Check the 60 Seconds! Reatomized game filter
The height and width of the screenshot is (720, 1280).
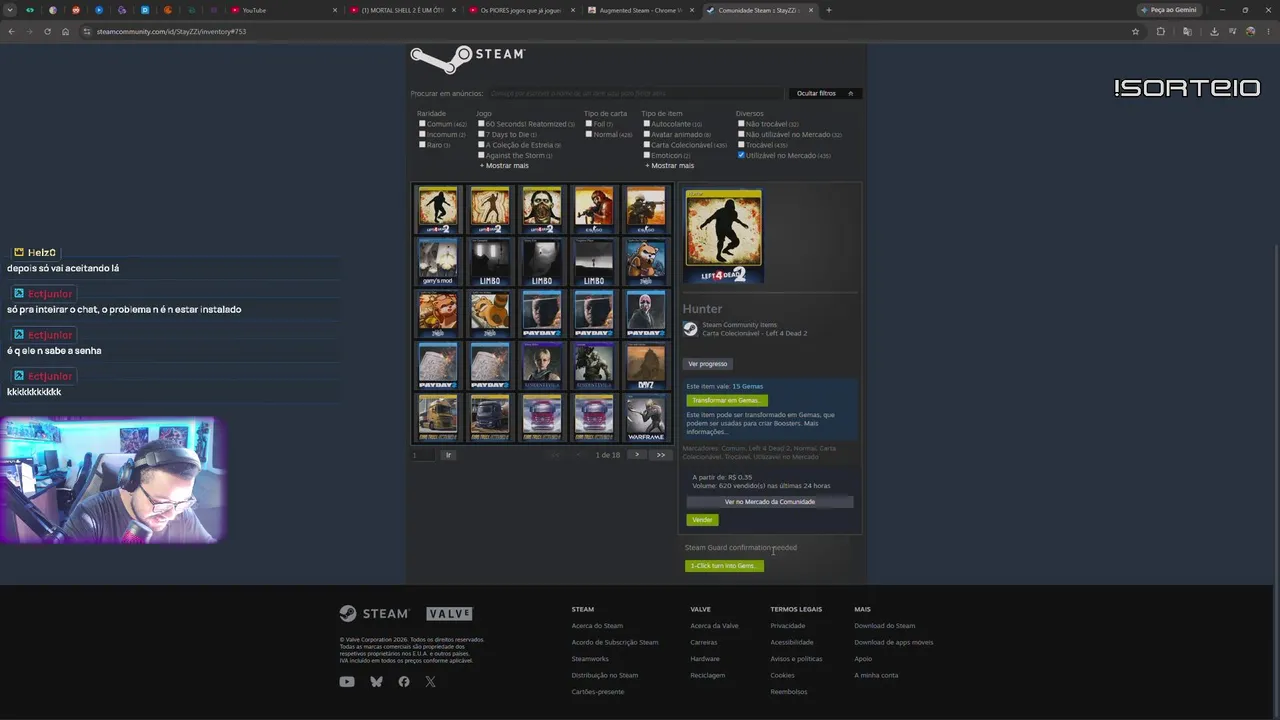pyautogui.click(x=481, y=124)
